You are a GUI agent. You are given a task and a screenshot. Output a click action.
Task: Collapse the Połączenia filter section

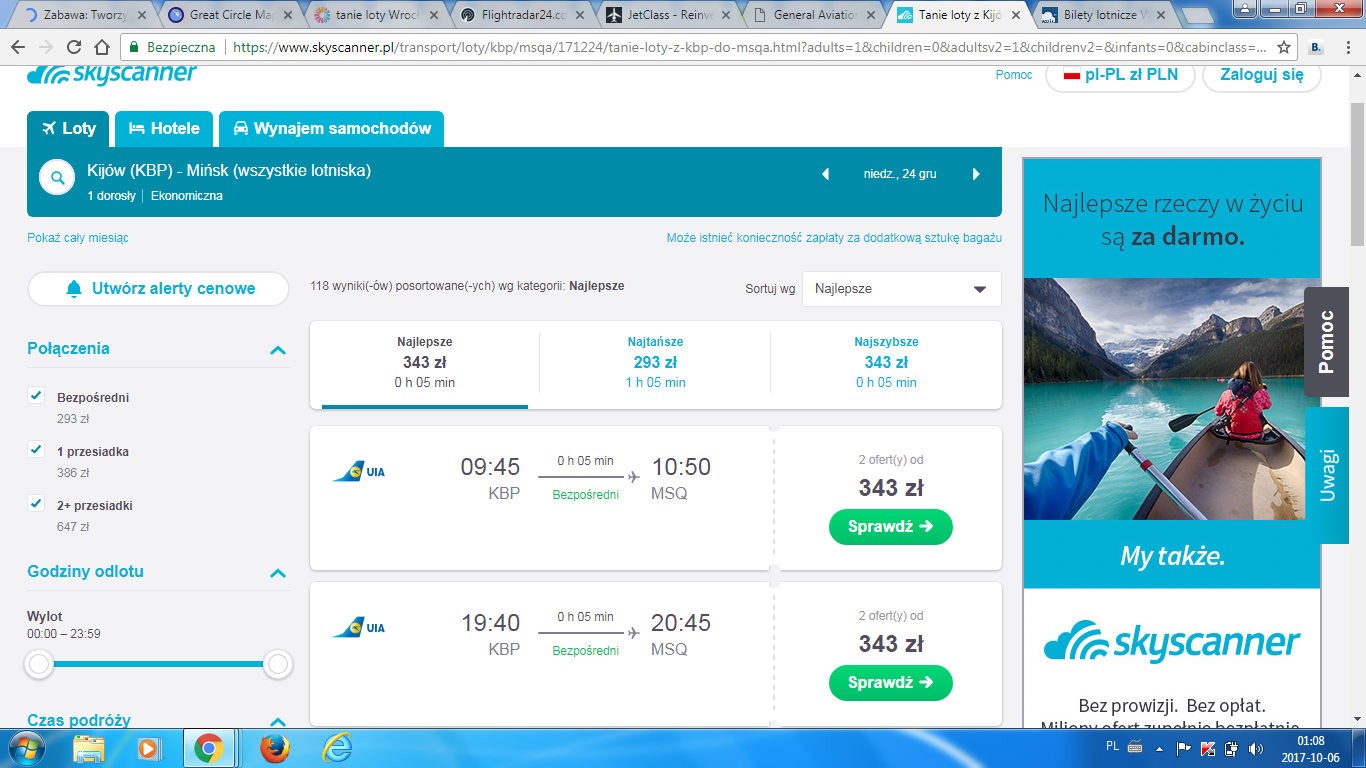click(278, 350)
